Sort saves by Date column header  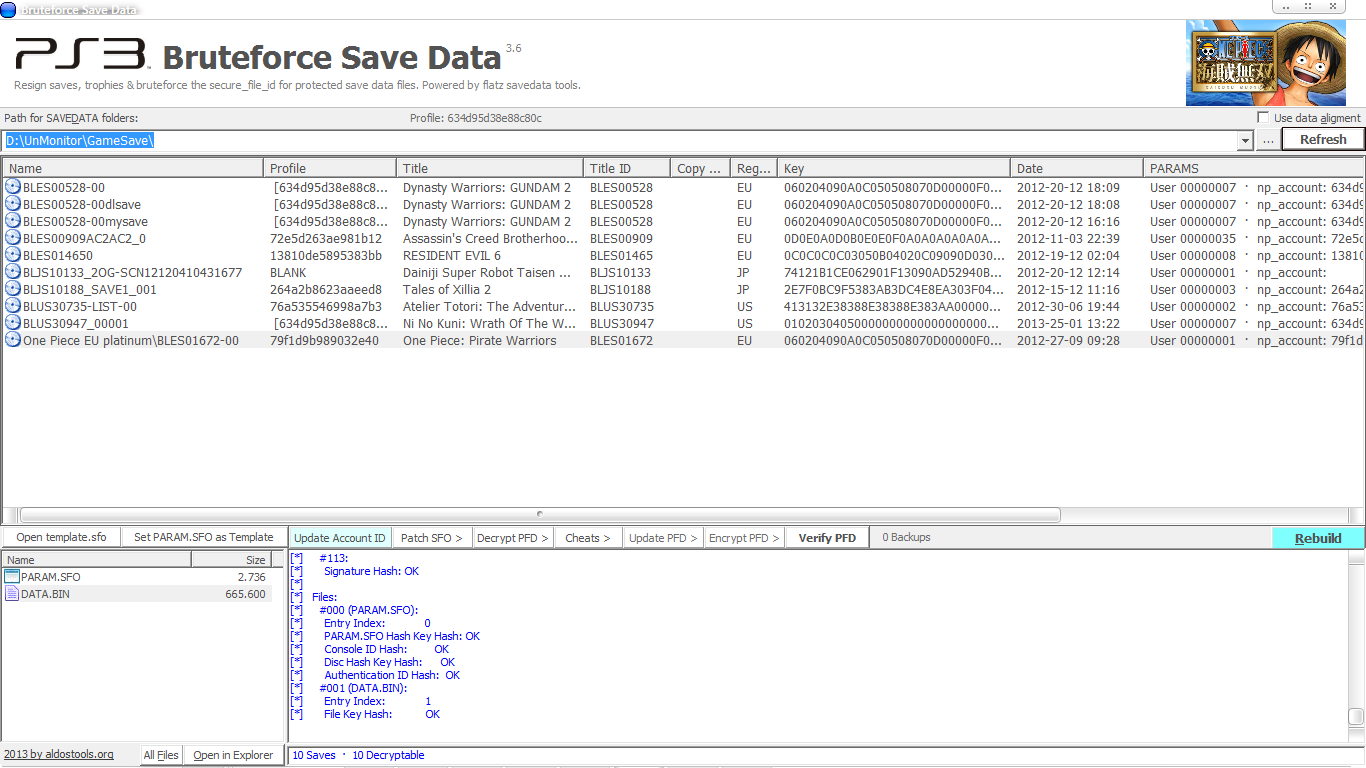click(x=1077, y=168)
